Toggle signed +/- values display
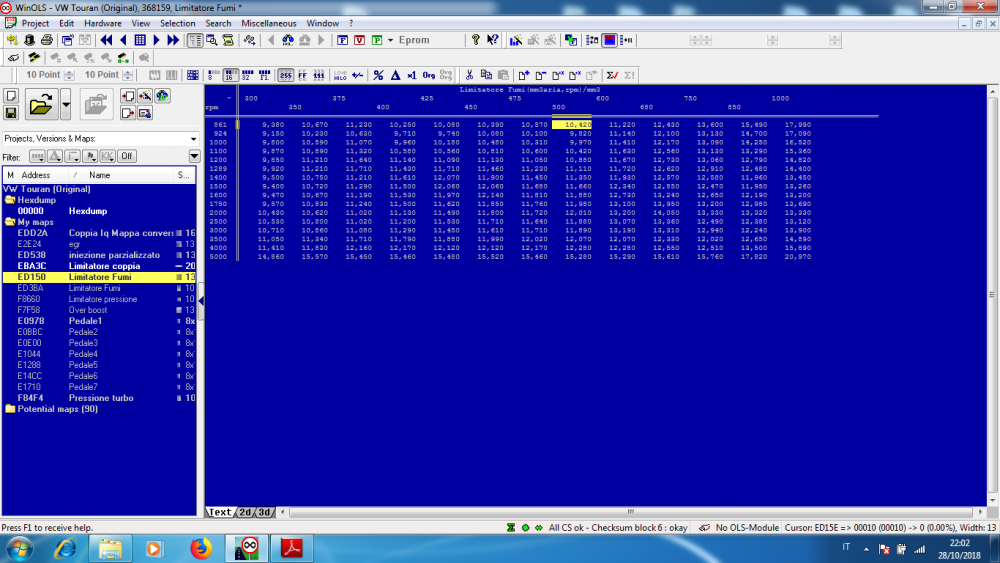The width and height of the screenshot is (1000, 563). click(357, 75)
